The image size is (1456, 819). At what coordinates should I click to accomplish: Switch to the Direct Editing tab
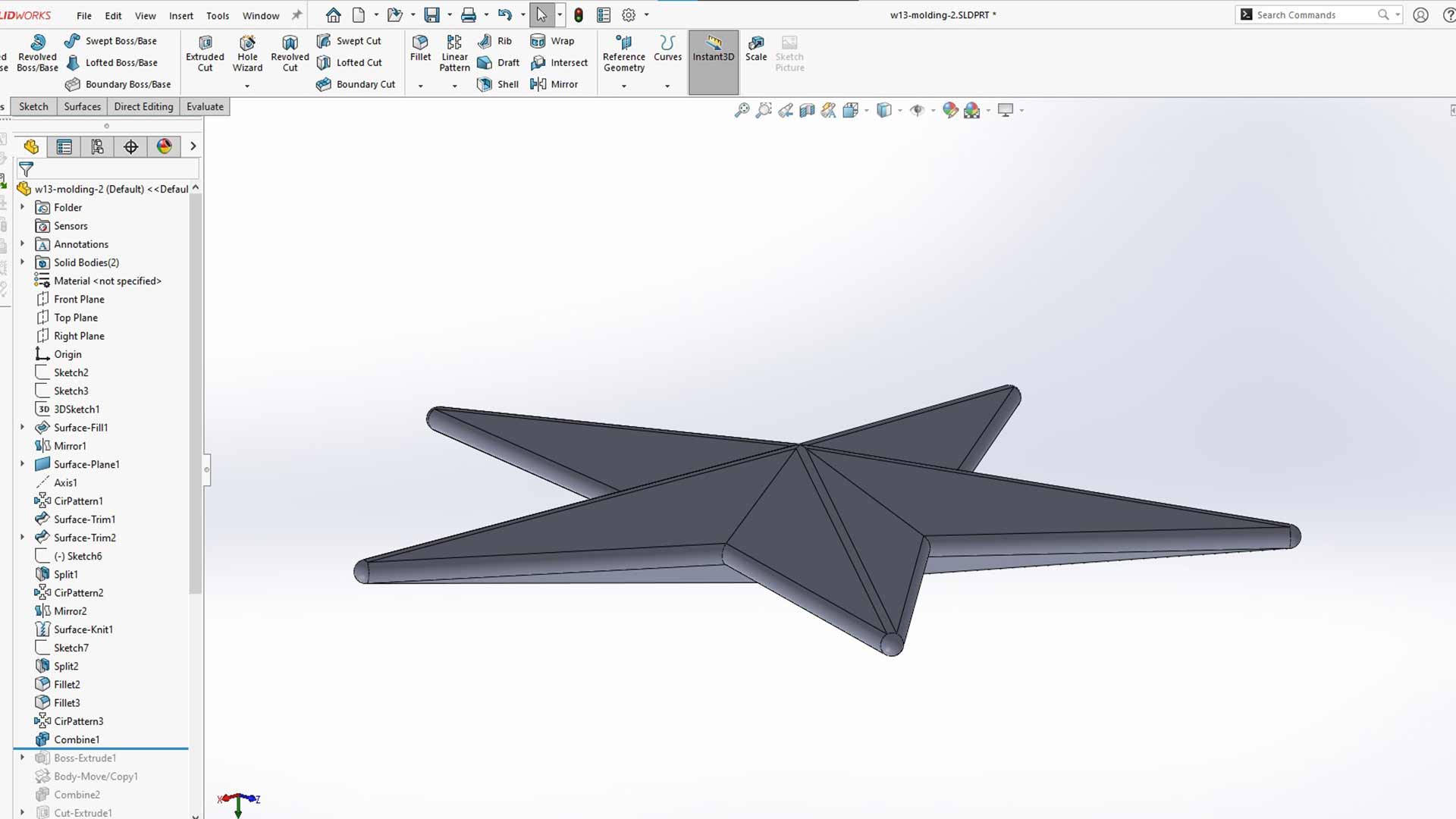(x=143, y=107)
